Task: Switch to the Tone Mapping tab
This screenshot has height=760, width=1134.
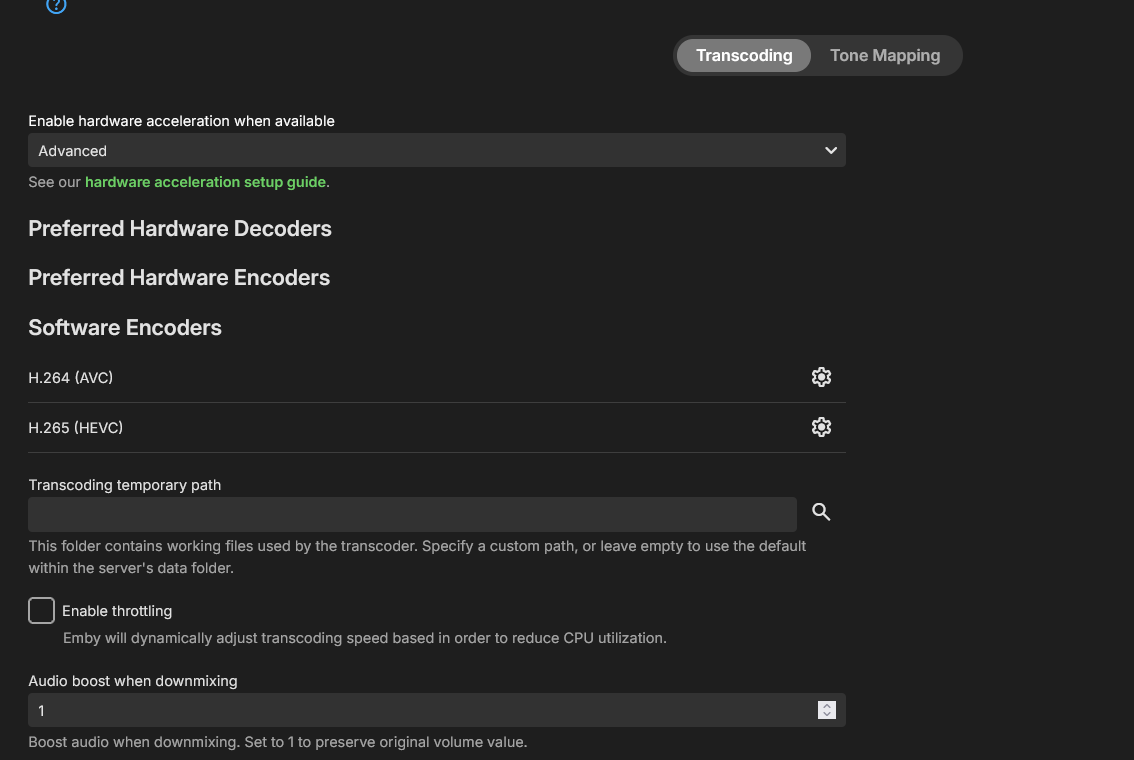Action: [884, 55]
